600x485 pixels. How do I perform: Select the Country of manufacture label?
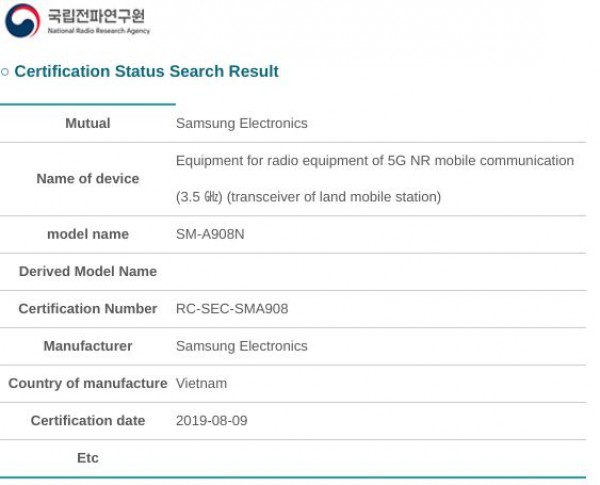coord(88,383)
